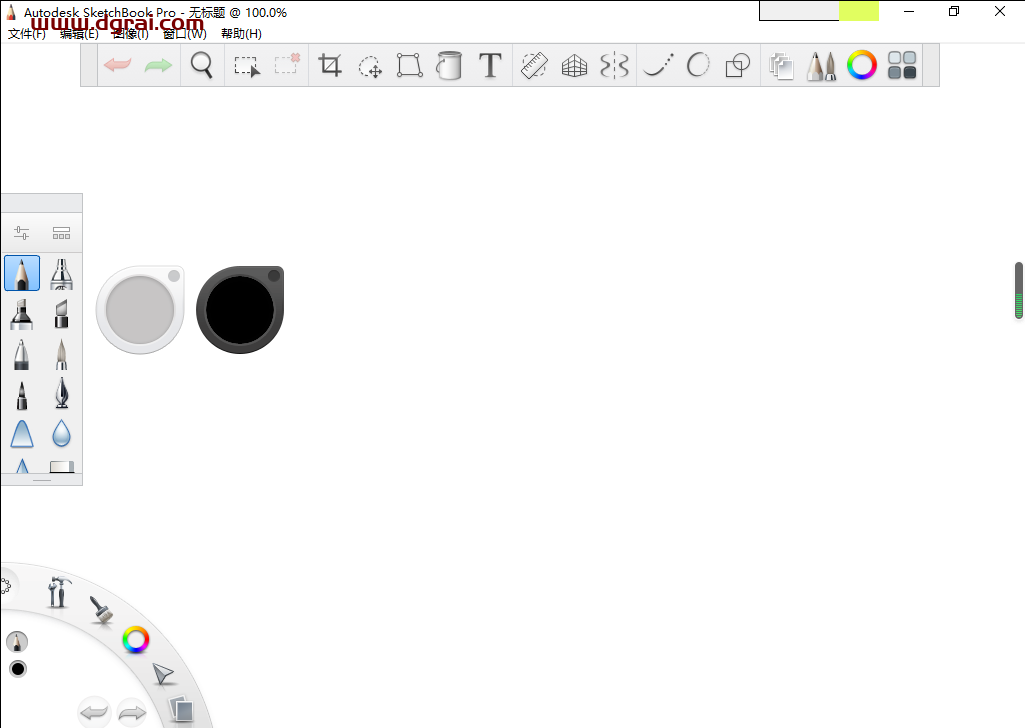Choose the Flood Fill bucket tool
The image size is (1025, 728).
point(450,66)
